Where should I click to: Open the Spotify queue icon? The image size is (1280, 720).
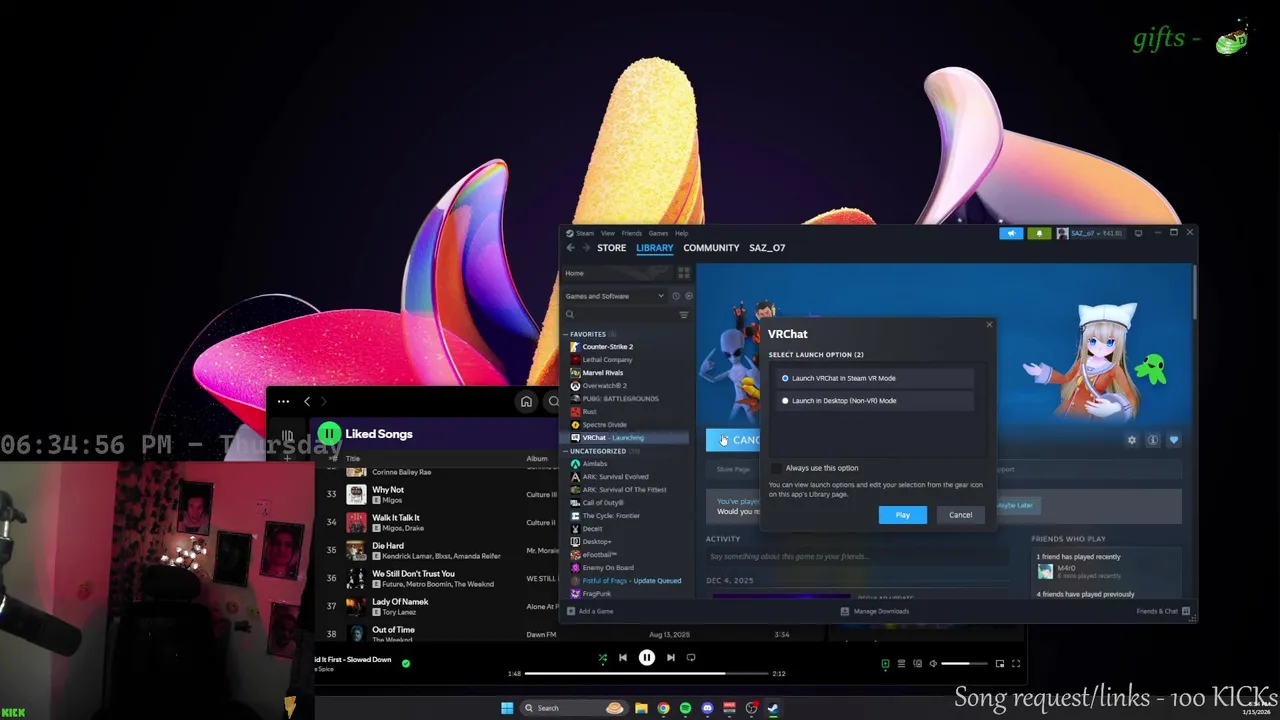901,664
